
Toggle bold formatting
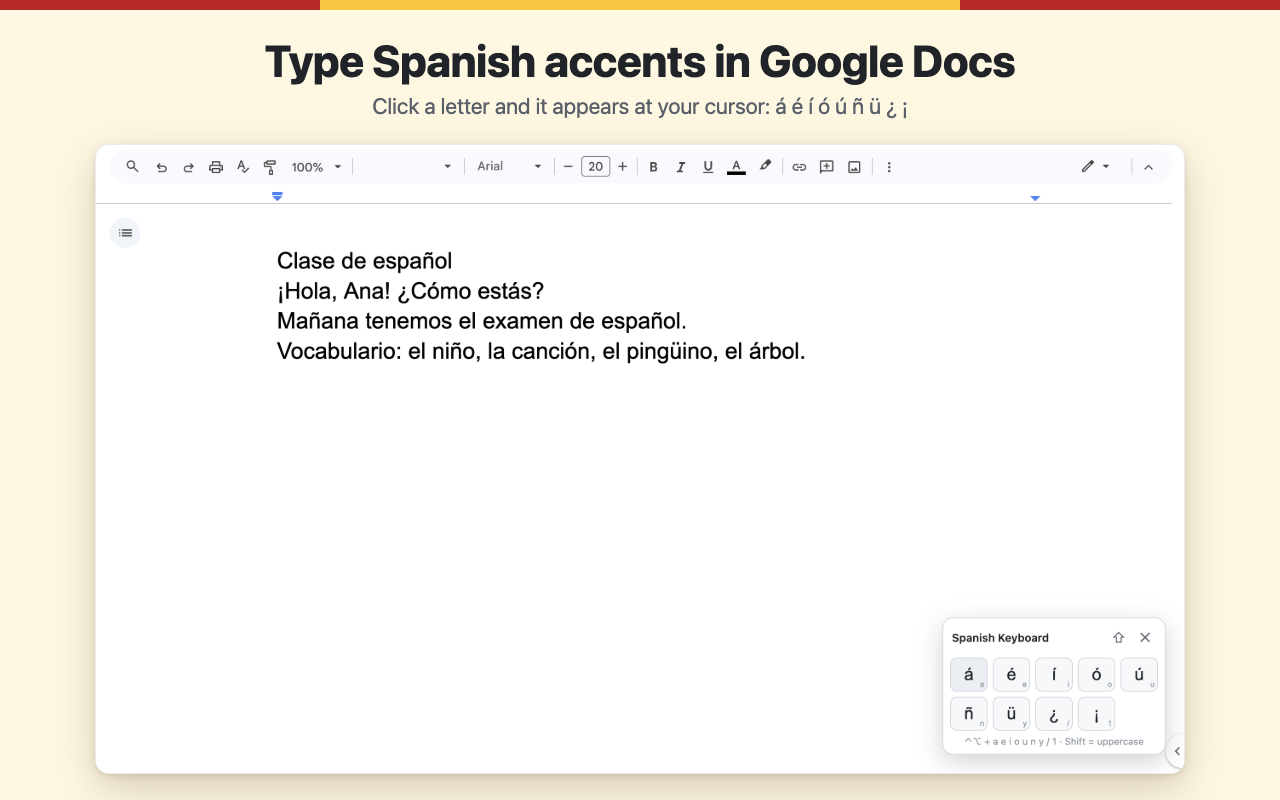pos(653,167)
